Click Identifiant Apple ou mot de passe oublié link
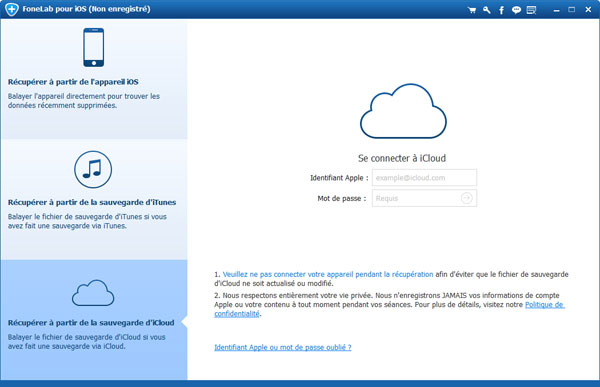Viewport: 600px width, 387px height. [283, 347]
